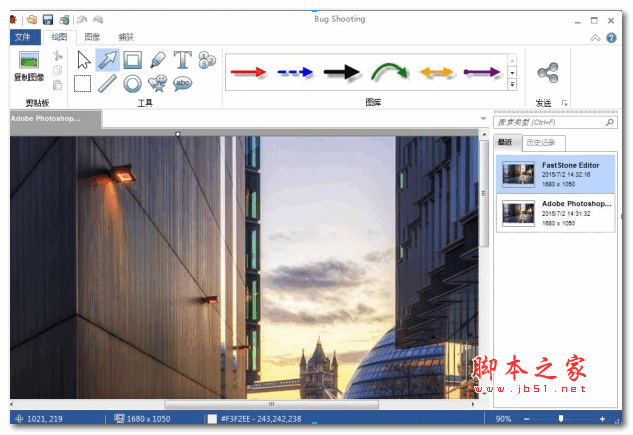
Task: Click the zoom out minus button
Action: 526,419
